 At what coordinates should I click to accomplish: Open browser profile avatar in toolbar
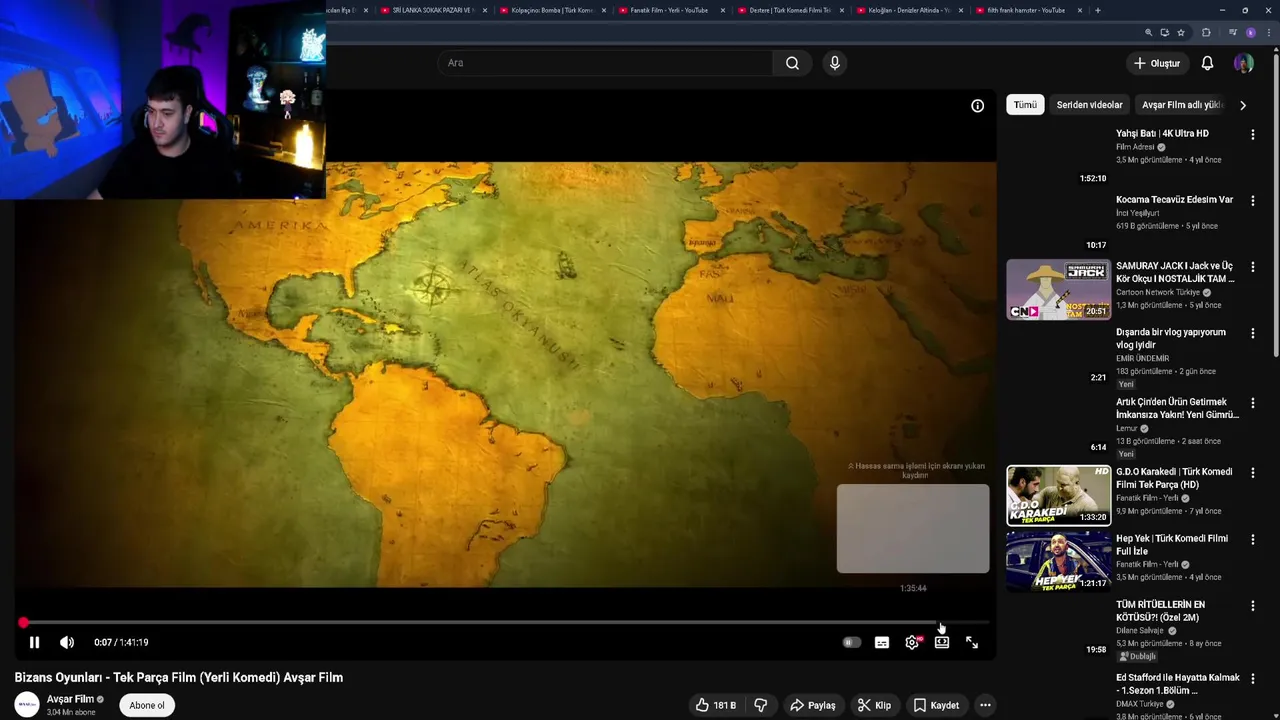[x=1250, y=32]
